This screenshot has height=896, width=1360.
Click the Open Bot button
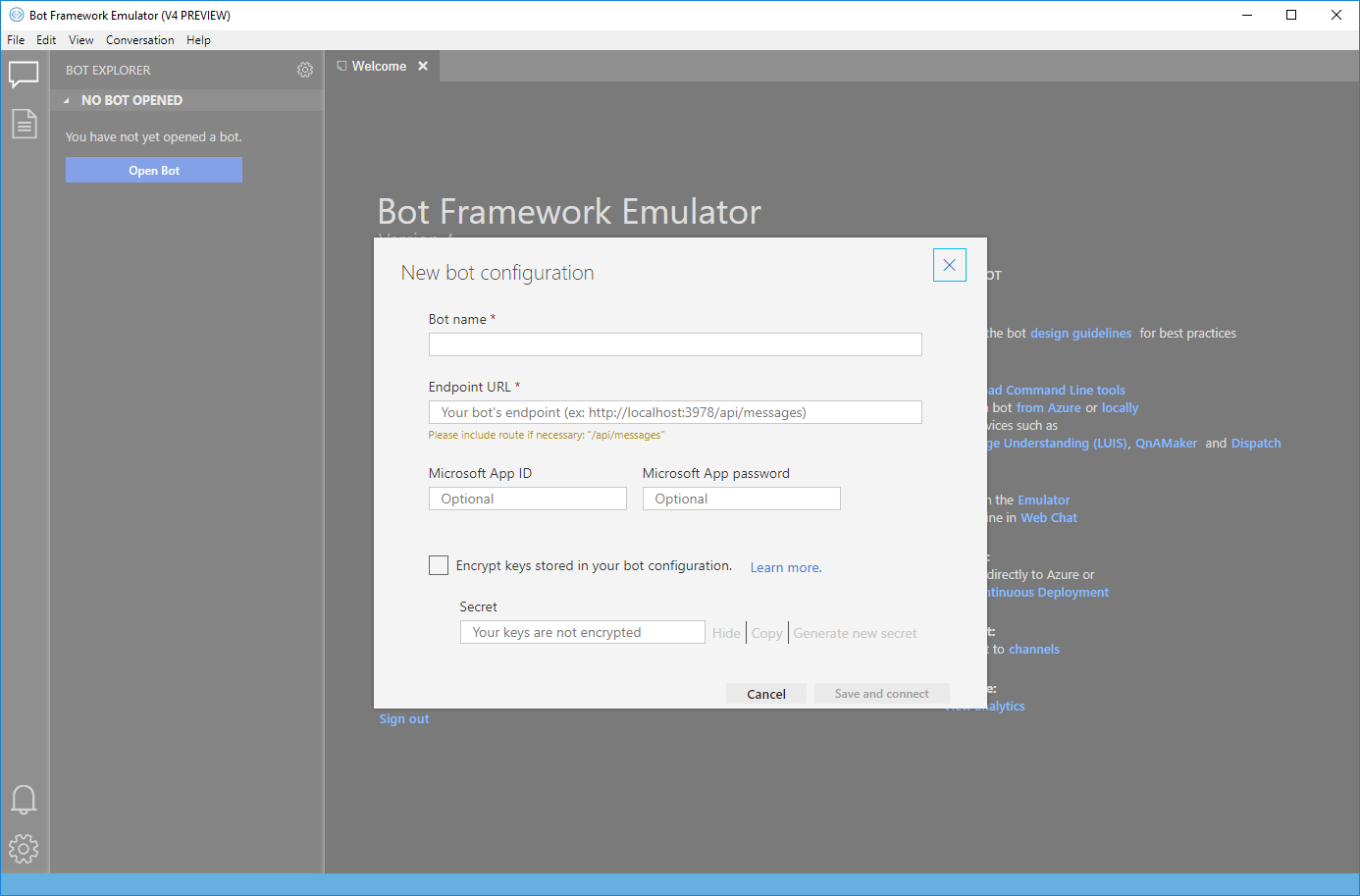click(154, 170)
